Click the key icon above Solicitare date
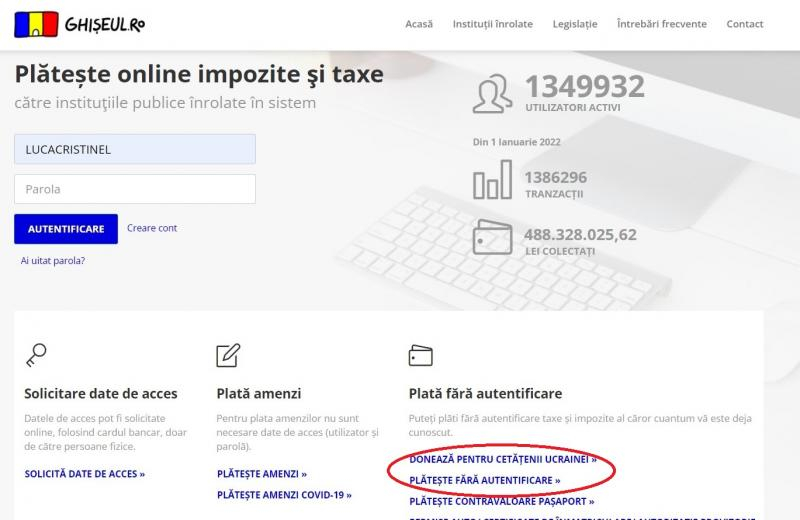Screen dimensions: 800x520 coord(36,354)
